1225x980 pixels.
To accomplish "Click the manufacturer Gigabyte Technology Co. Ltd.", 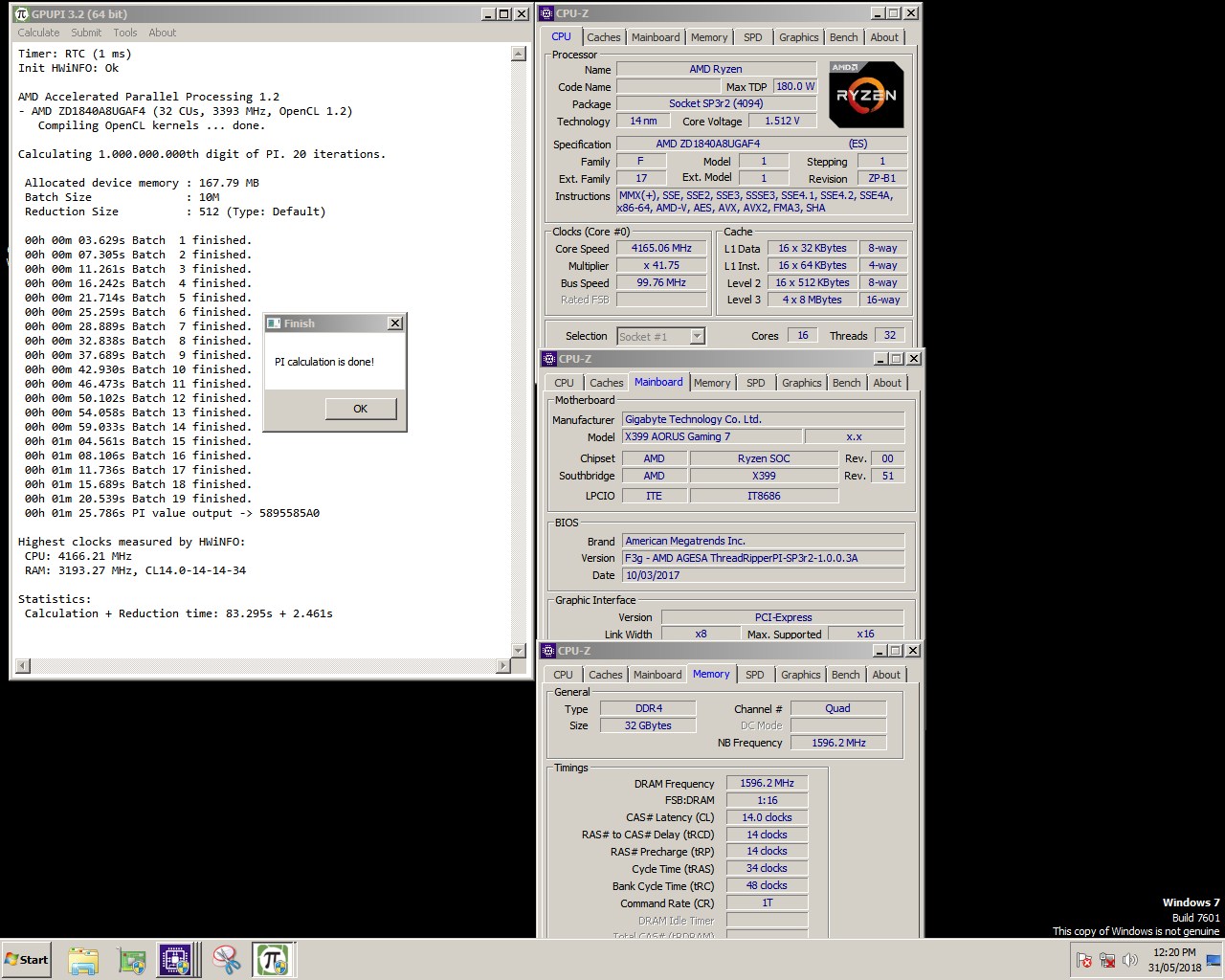I will [763, 419].
